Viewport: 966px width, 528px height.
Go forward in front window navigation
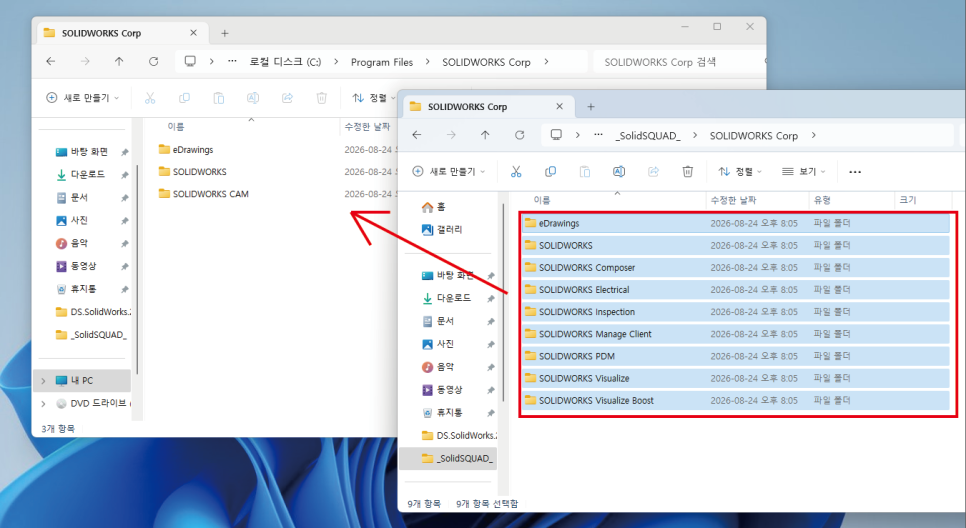pyautogui.click(x=451, y=135)
